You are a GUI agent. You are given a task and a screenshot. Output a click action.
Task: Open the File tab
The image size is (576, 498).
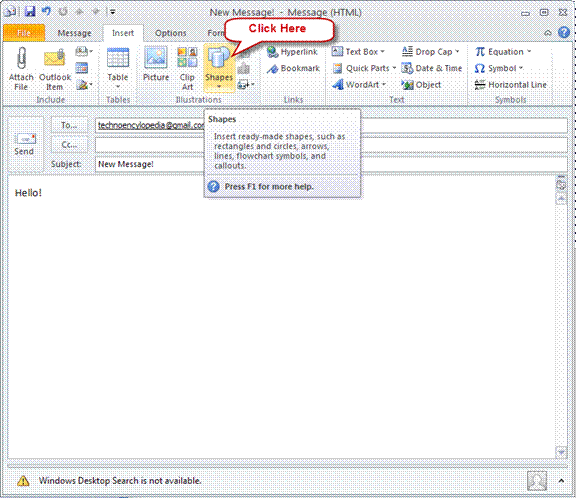(x=24, y=33)
